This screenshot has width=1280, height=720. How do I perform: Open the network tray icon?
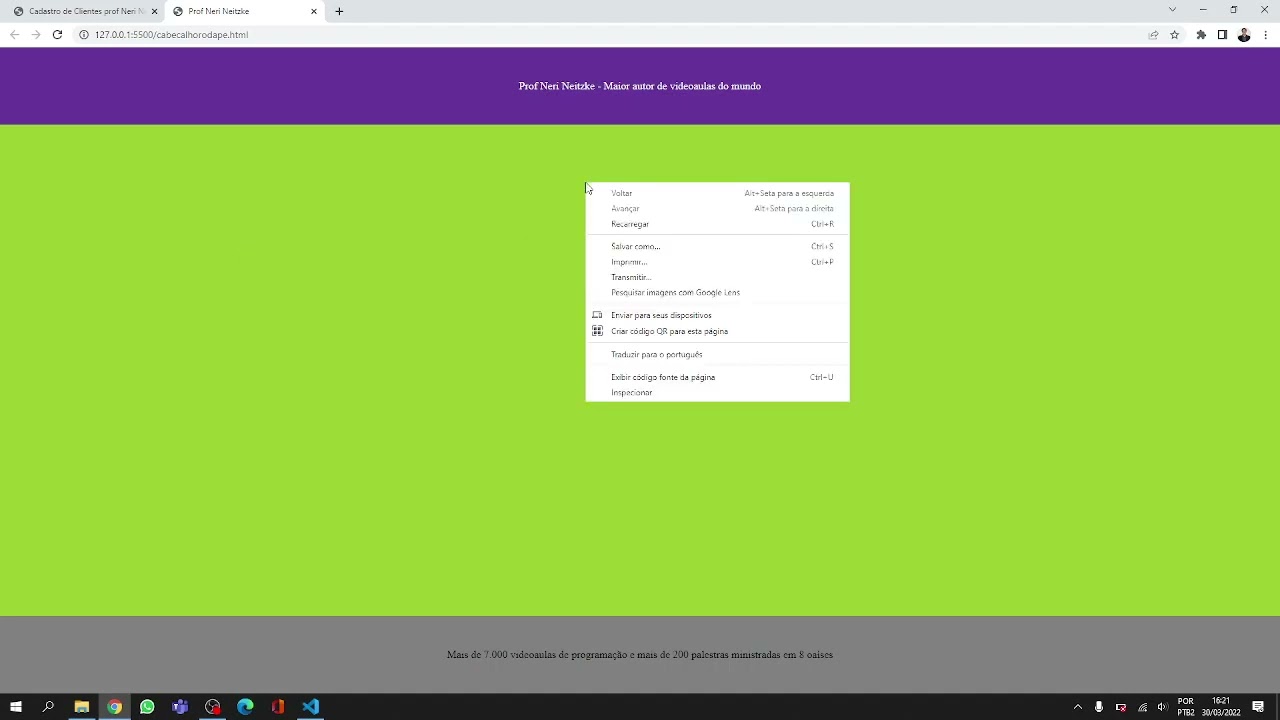[1143, 707]
